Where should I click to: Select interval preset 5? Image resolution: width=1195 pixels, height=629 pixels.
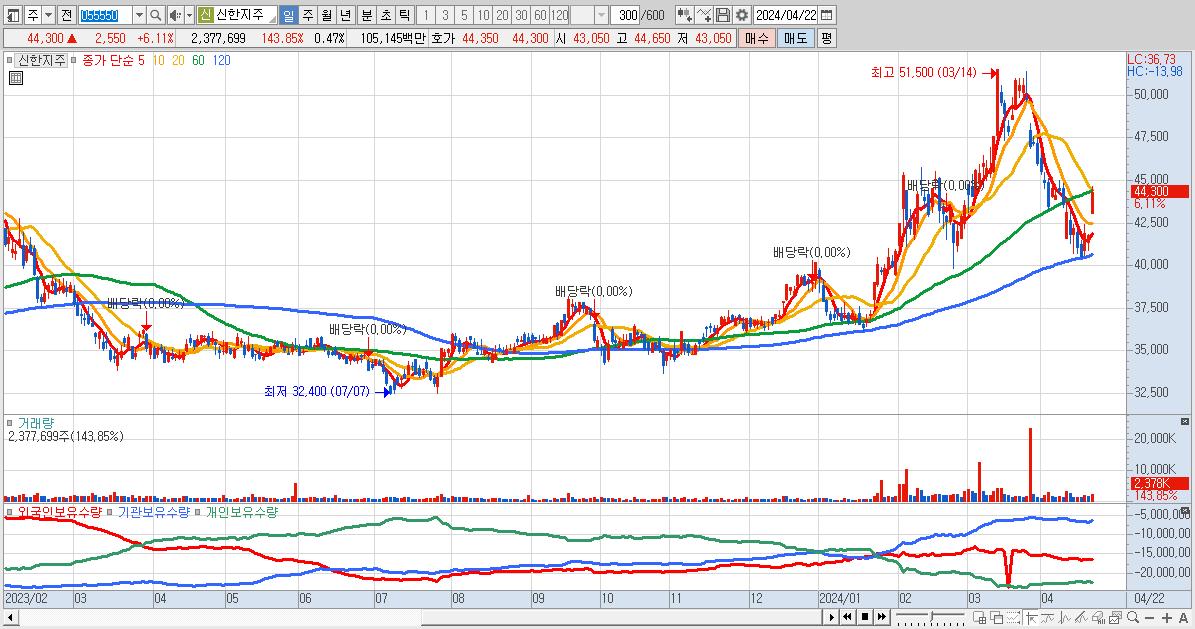464,14
